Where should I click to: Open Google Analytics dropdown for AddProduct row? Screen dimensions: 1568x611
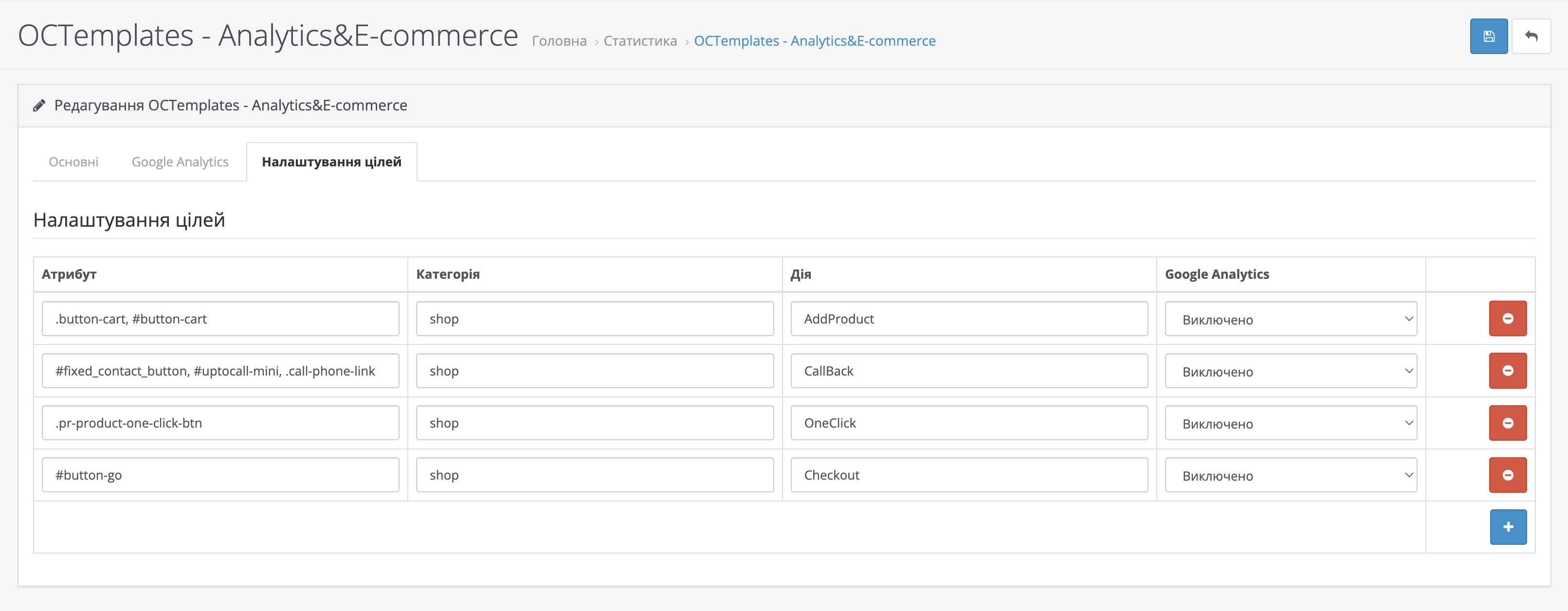(x=1291, y=319)
